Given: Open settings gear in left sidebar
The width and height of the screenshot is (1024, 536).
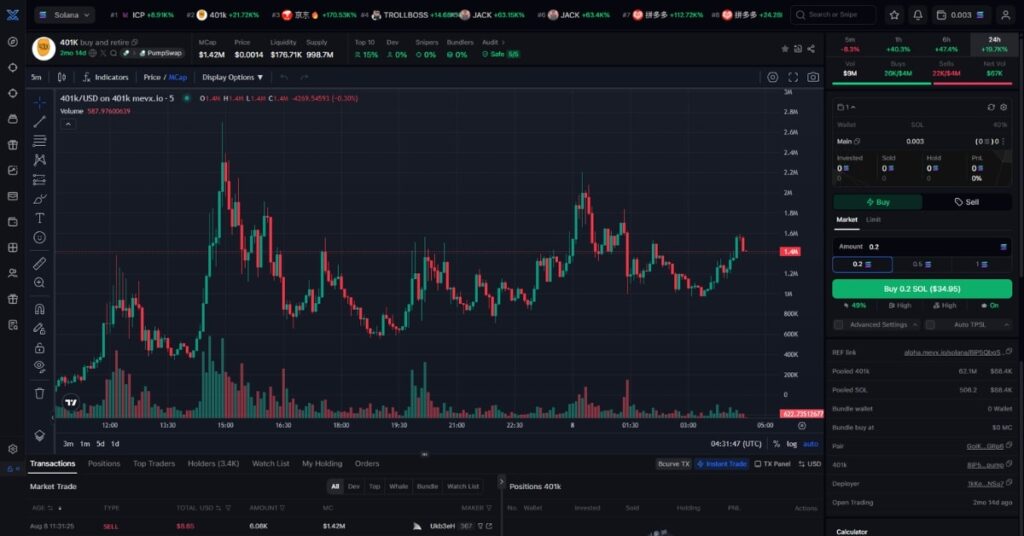Looking at the screenshot, I should (12, 449).
